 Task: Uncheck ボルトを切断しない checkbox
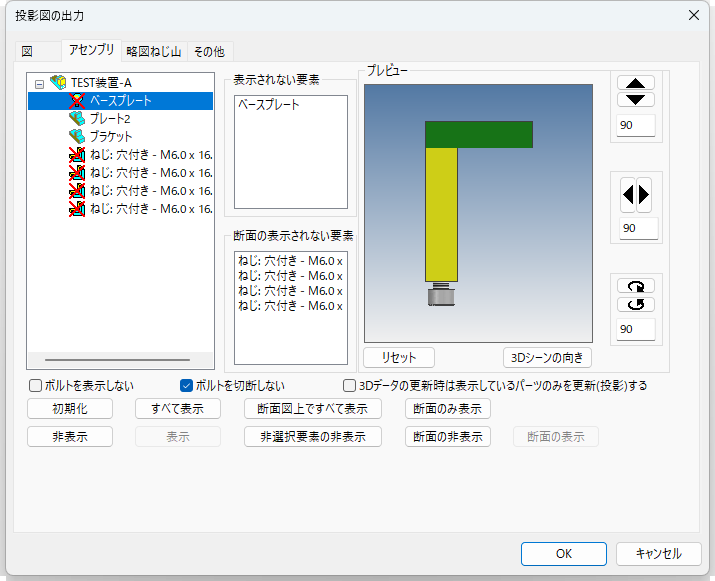point(186,386)
